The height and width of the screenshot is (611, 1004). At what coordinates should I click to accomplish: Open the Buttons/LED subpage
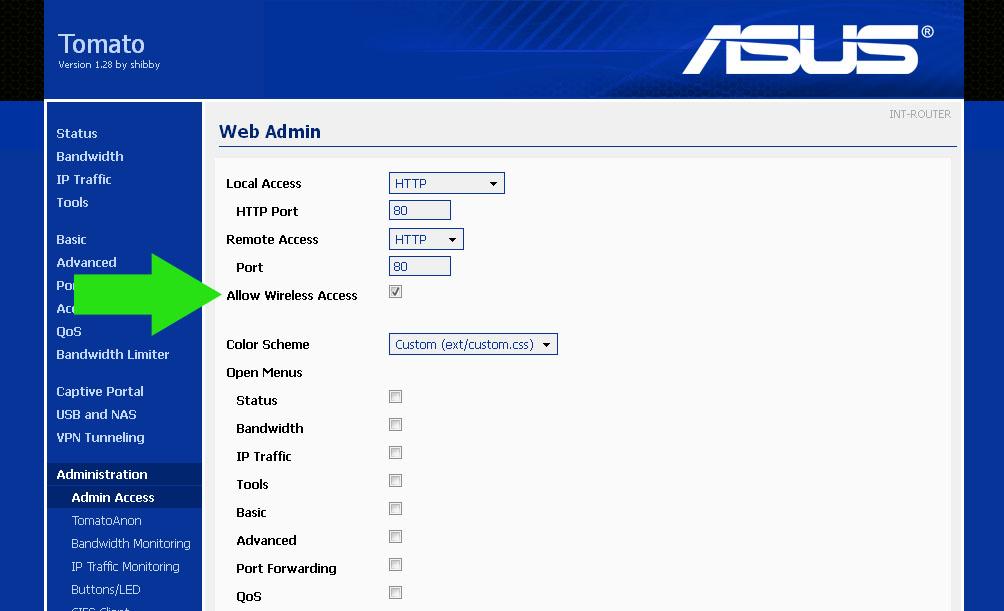(106, 590)
